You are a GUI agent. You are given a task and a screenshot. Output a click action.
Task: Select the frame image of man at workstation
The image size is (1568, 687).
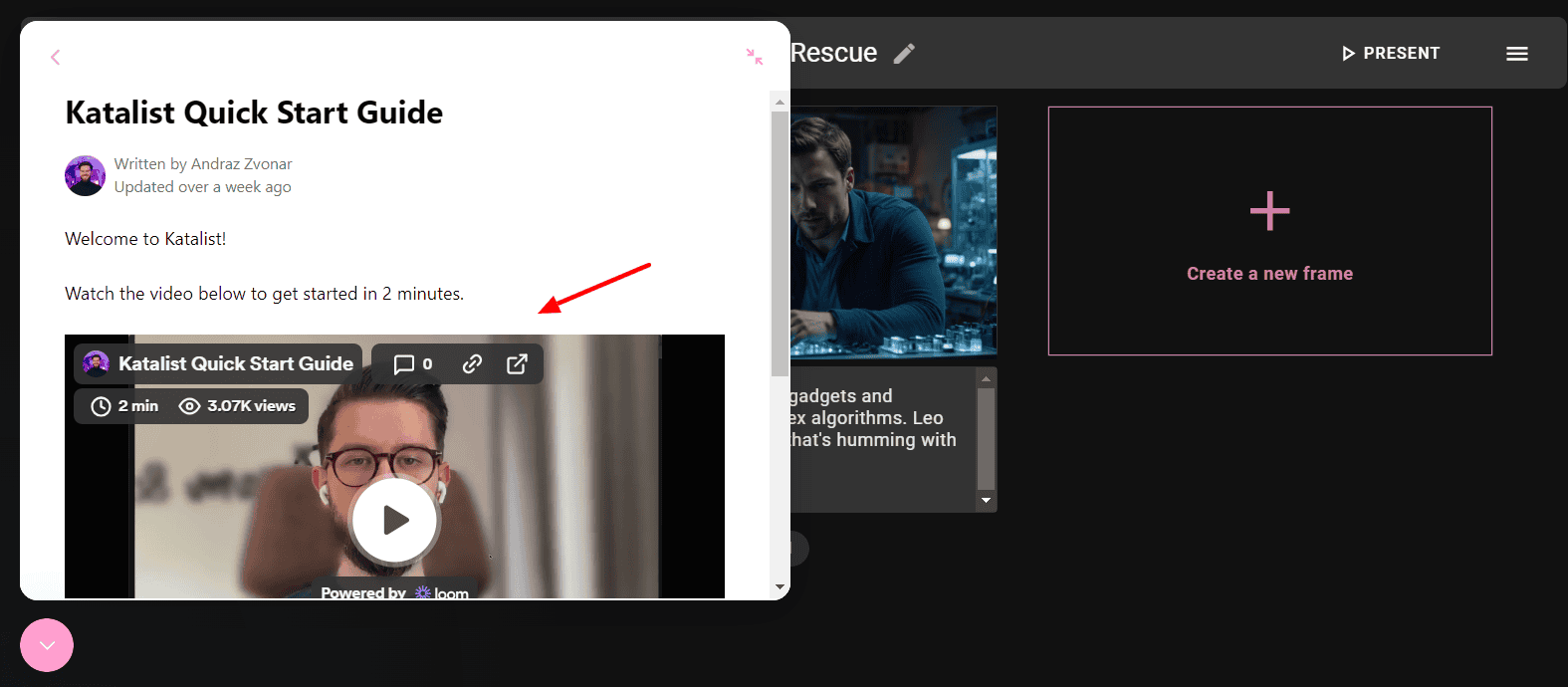pyautogui.click(x=893, y=231)
